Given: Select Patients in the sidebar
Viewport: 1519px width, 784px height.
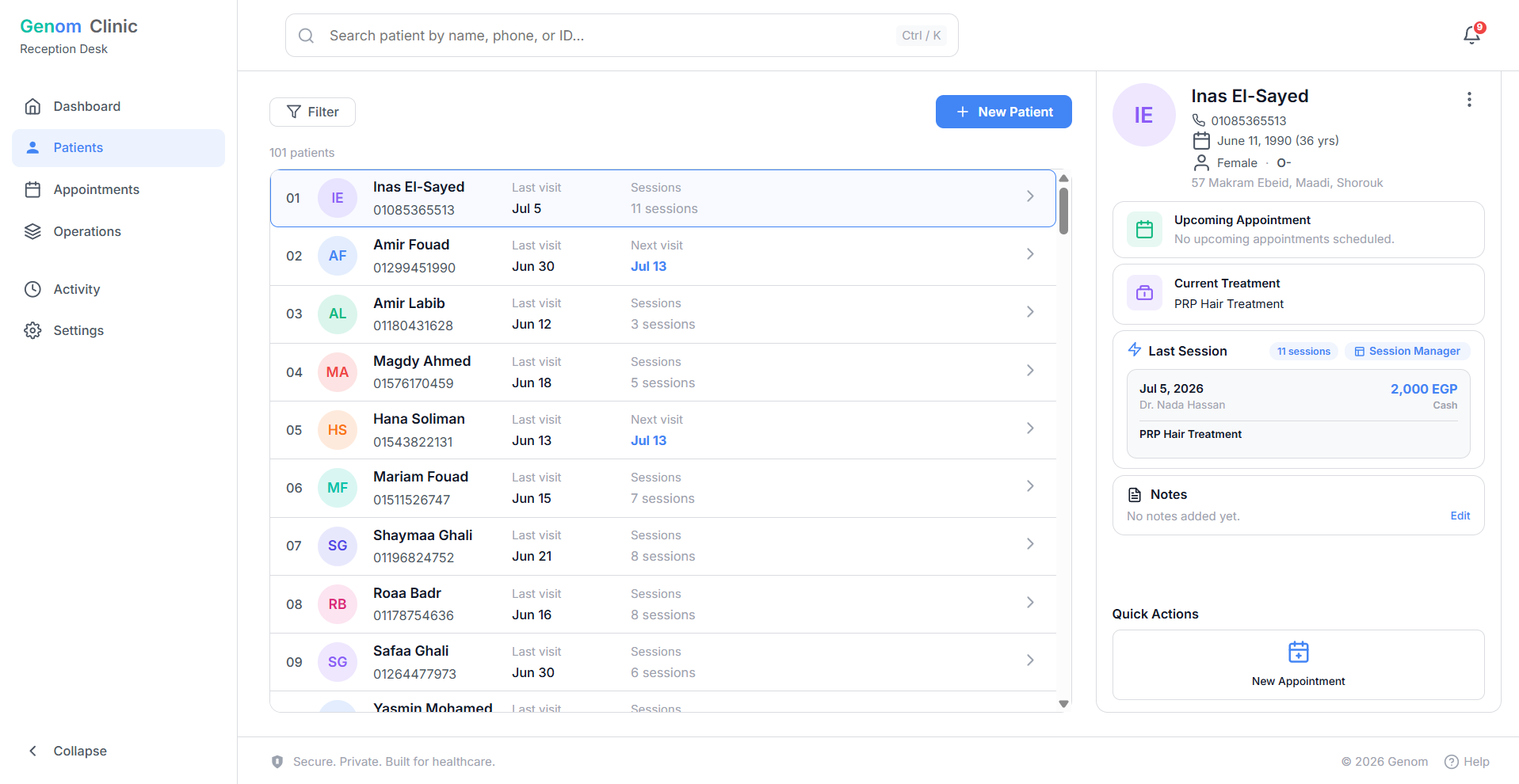Looking at the screenshot, I should coord(119,148).
